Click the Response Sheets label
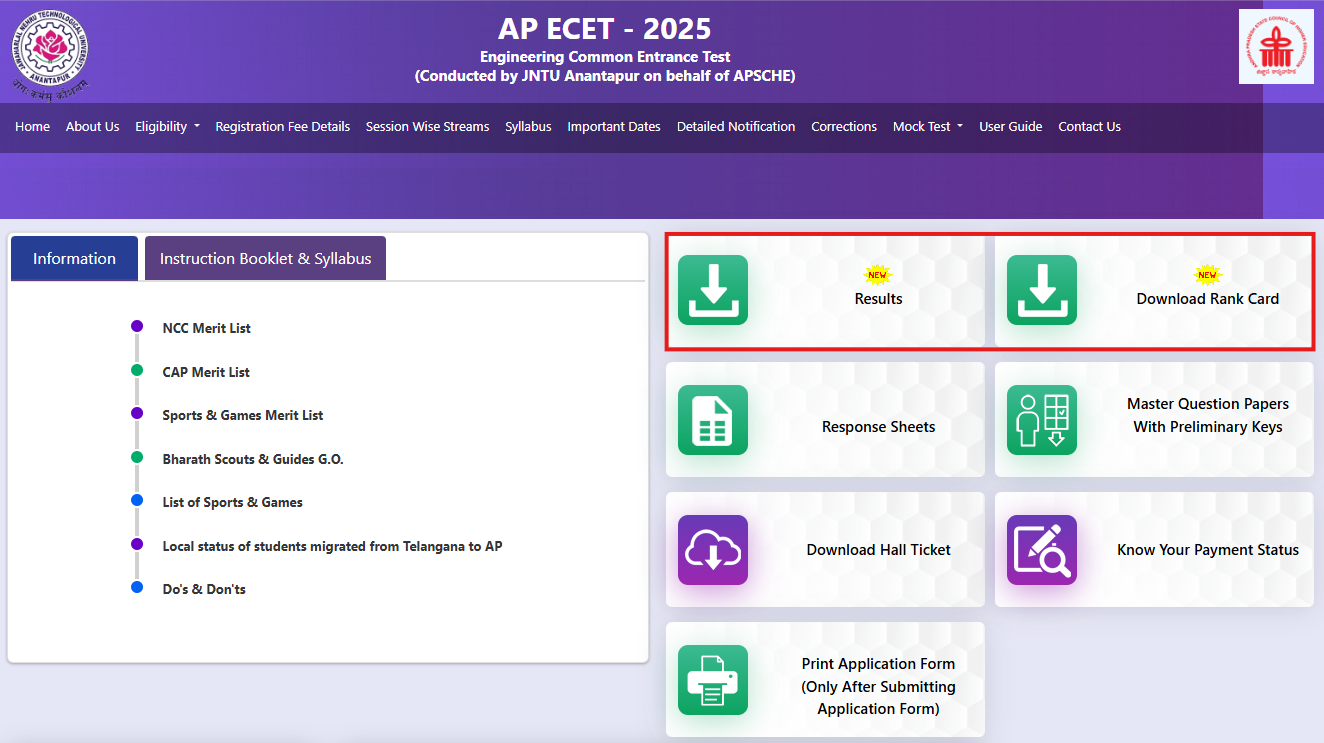 pos(879,427)
